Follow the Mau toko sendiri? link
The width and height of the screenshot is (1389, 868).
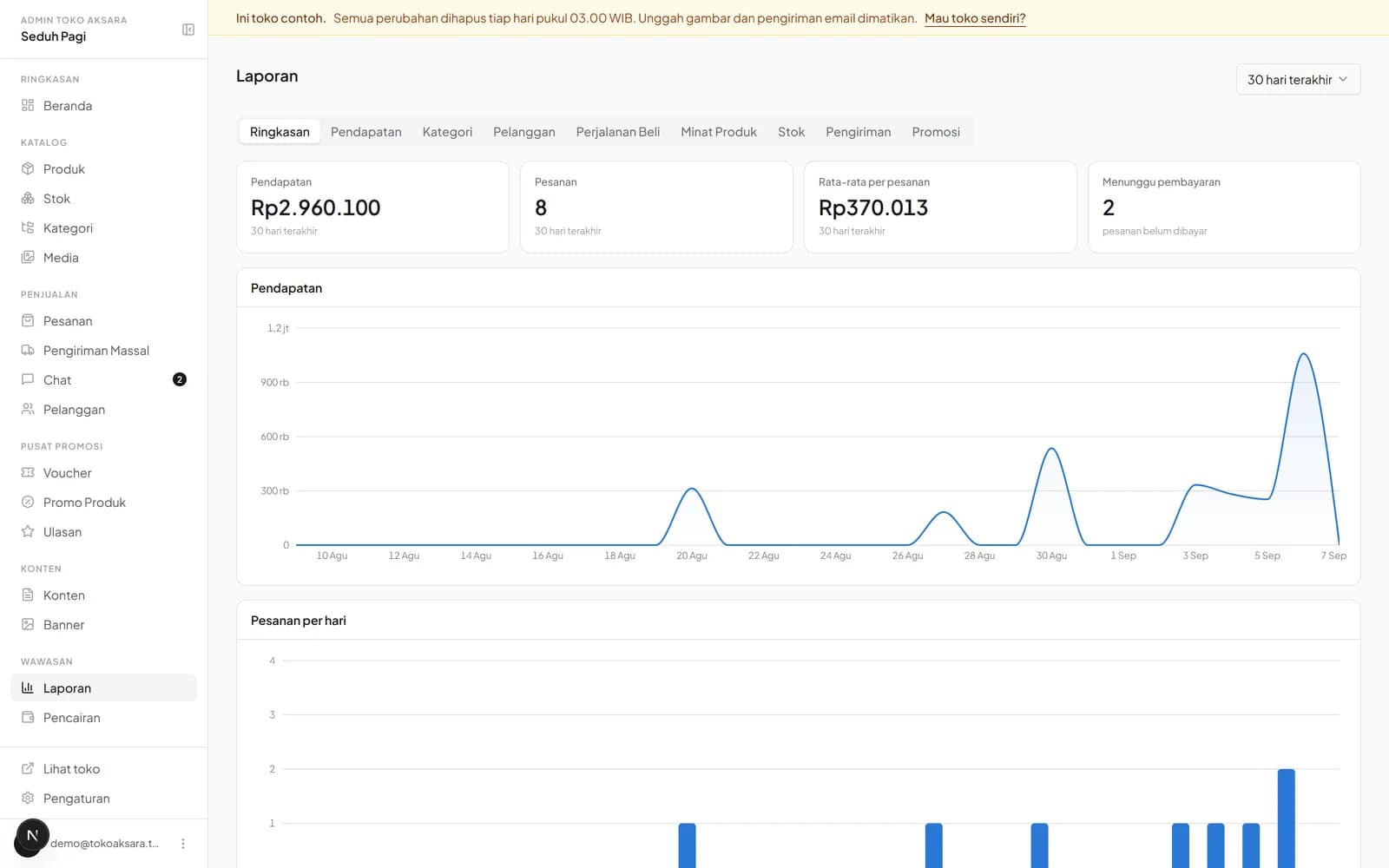(975, 18)
